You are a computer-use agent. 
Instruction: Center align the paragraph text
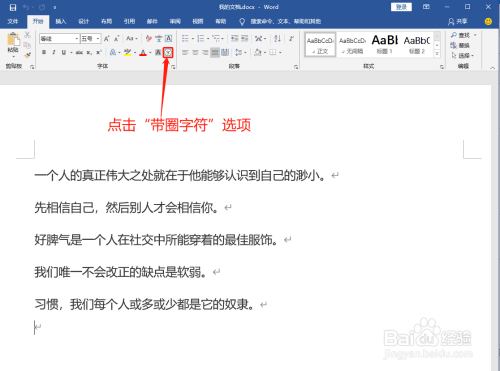[x=195, y=53]
